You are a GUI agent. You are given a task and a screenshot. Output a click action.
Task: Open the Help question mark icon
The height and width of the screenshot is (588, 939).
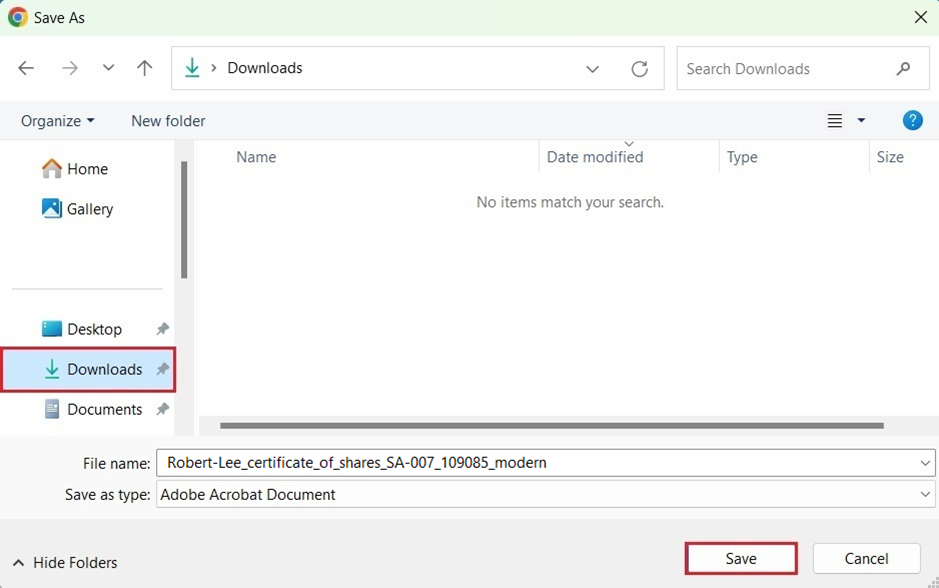pos(912,120)
